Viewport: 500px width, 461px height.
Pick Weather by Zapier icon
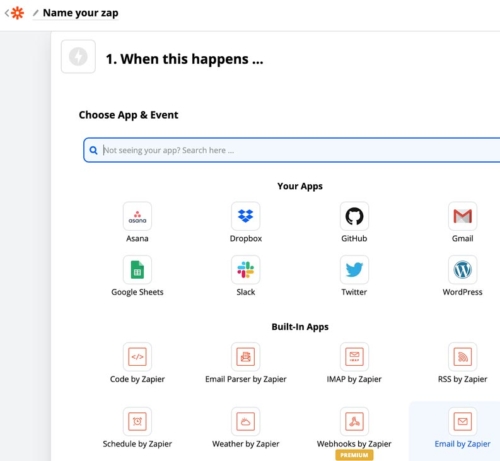click(246, 421)
